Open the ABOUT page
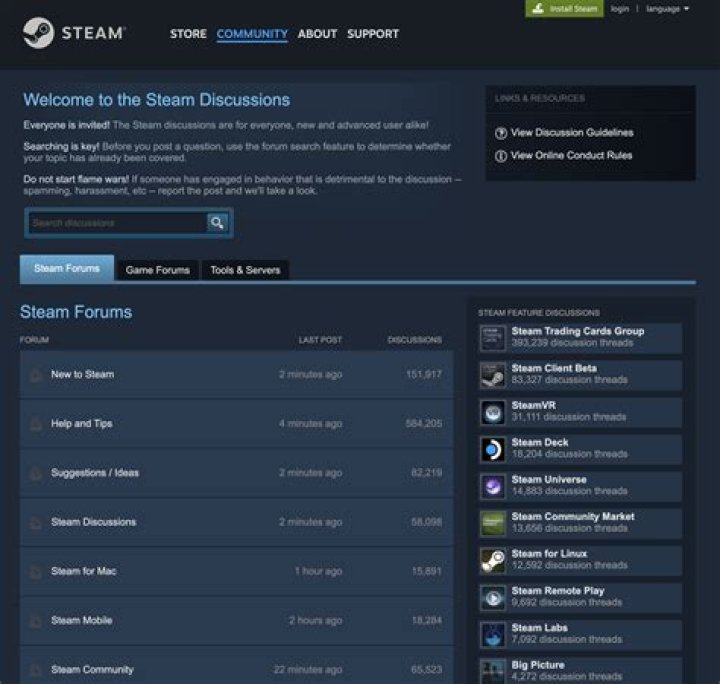The width and height of the screenshot is (720, 684). point(317,34)
